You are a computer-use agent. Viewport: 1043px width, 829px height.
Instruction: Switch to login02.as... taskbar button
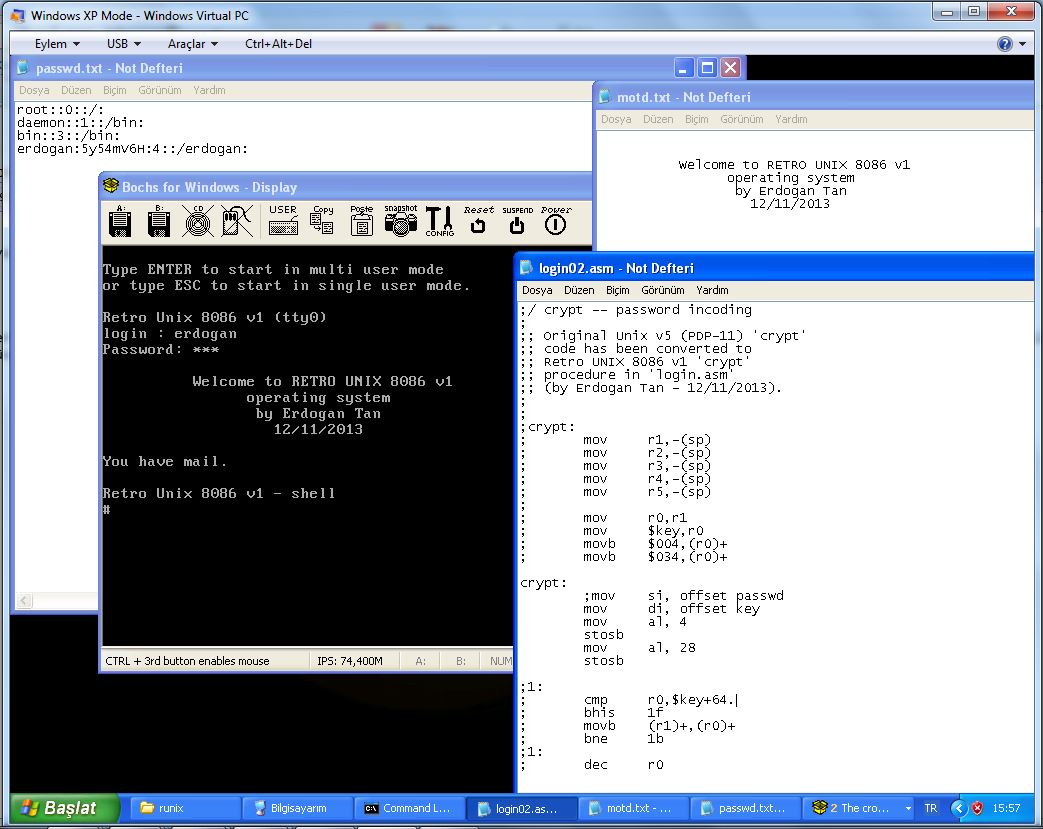pyautogui.click(x=522, y=808)
